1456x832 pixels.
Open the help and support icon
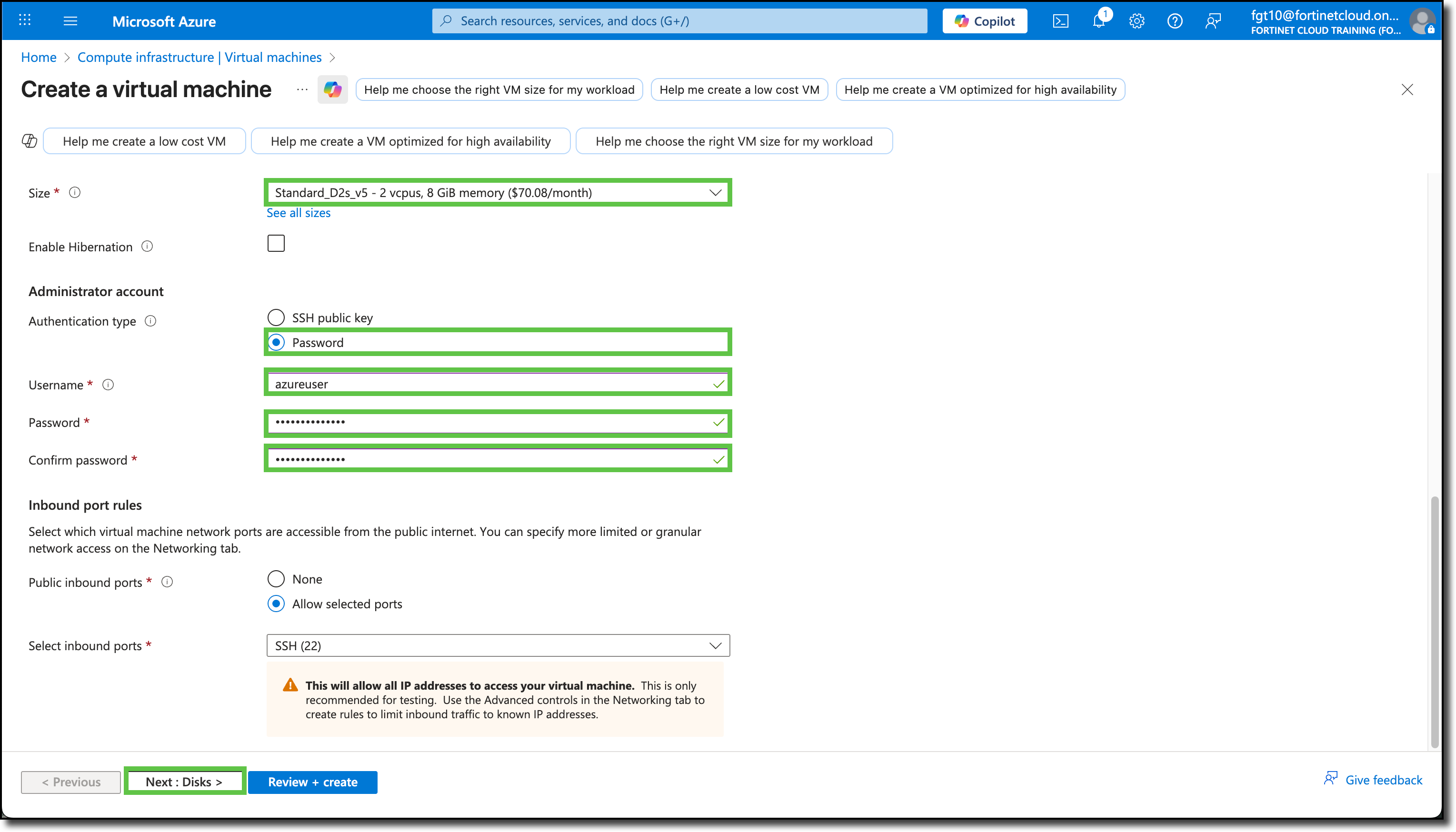[1175, 20]
